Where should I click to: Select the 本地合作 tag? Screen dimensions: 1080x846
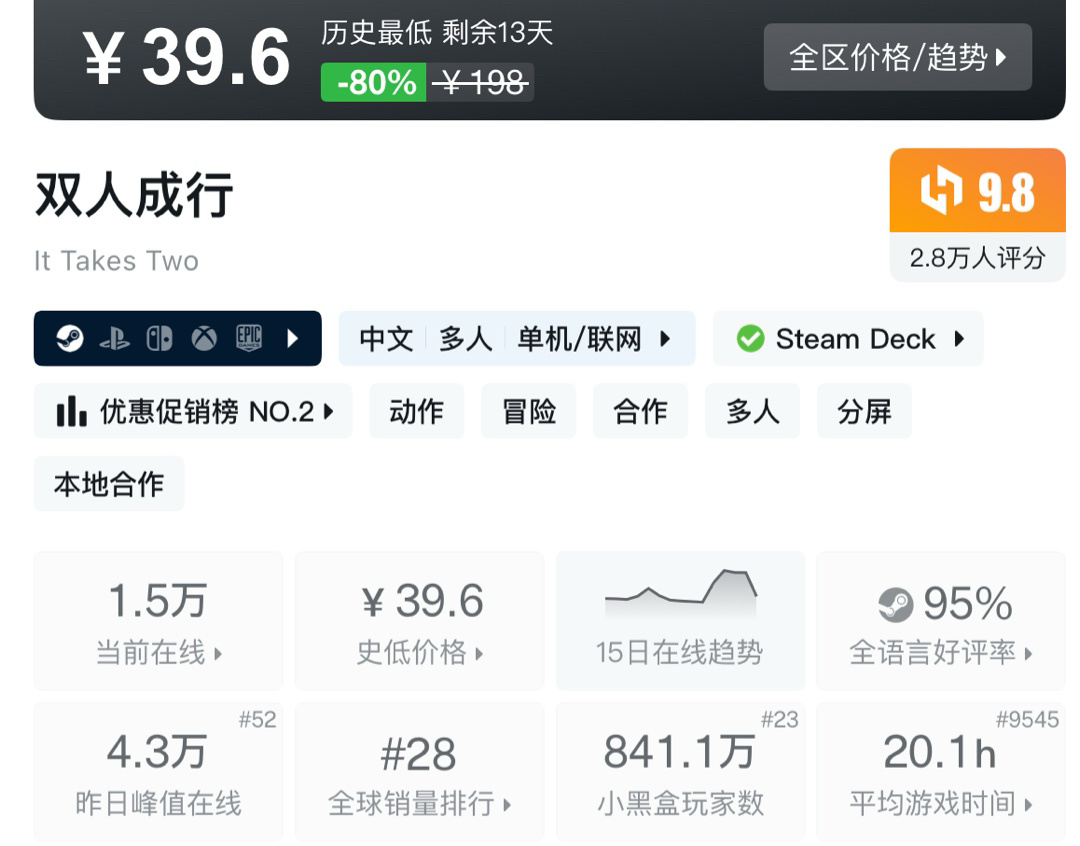click(x=109, y=484)
